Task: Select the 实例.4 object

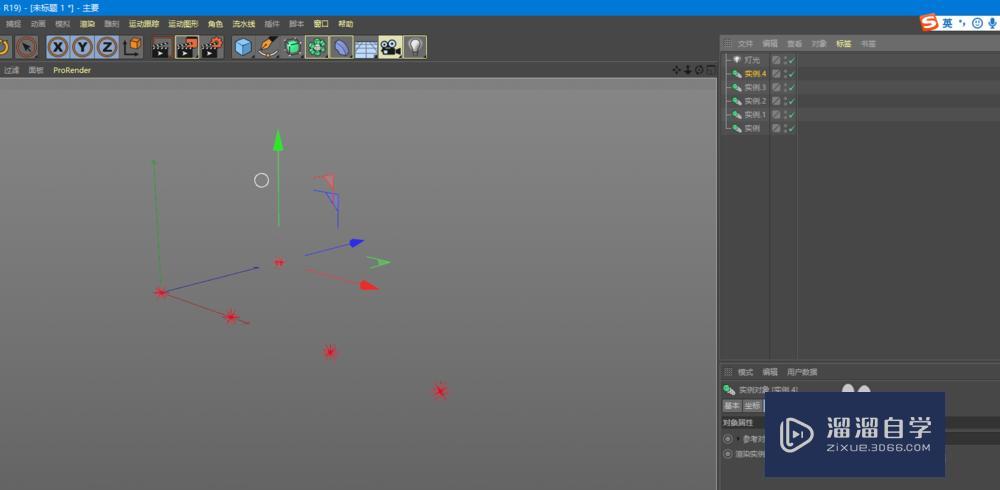Action: pyautogui.click(x=755, y=74)
